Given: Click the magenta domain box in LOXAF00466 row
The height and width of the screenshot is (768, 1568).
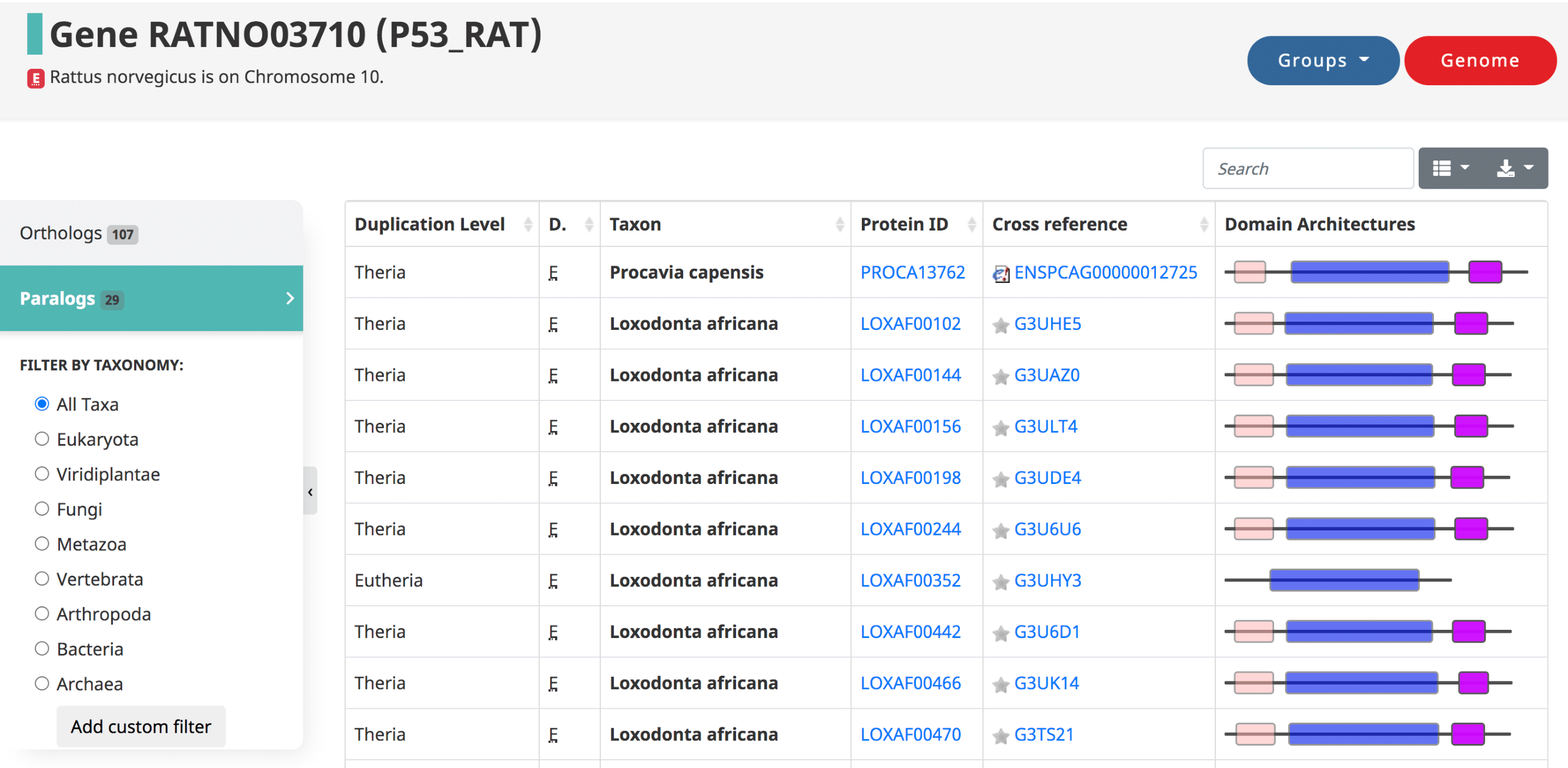Looking at the screenshot, I should (1473, 683).
